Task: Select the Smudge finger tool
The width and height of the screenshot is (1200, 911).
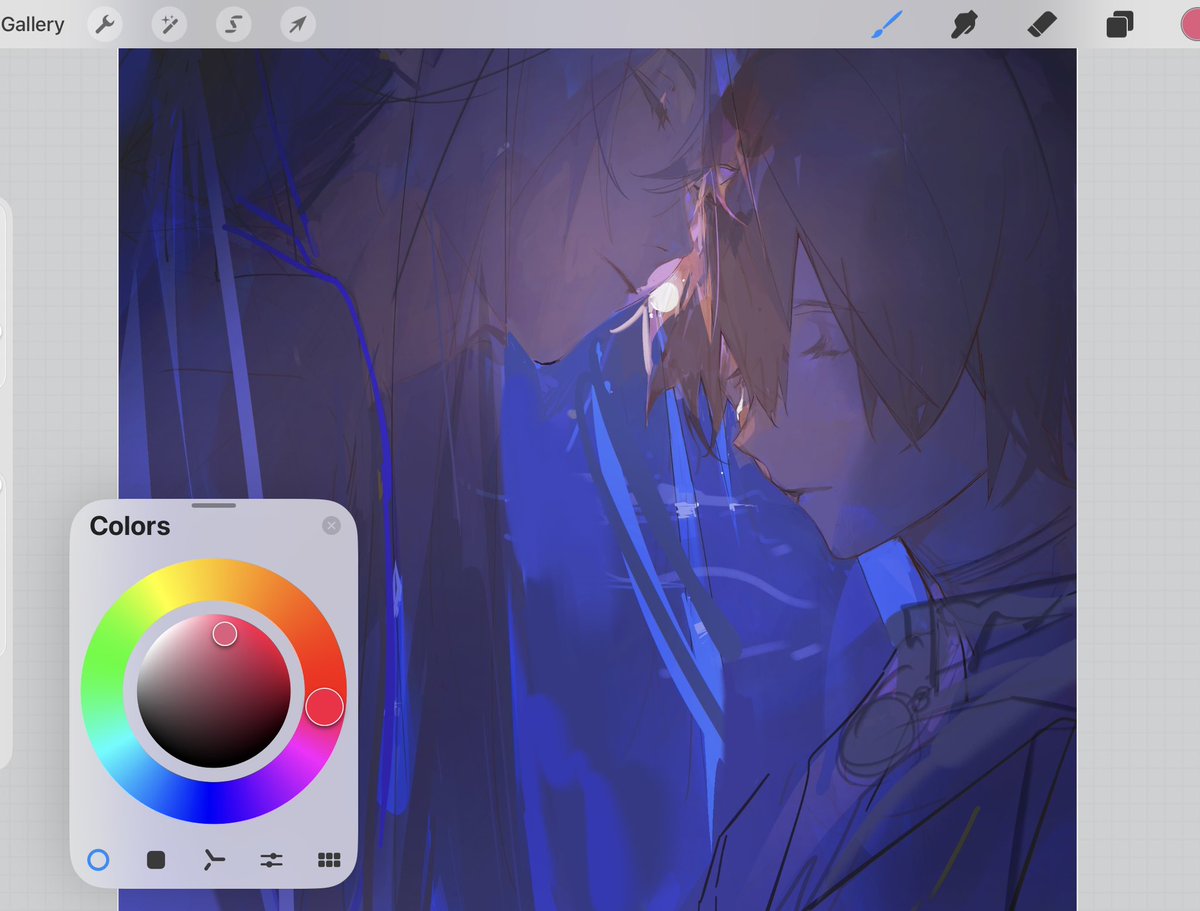Action: [x=964, y=24]
